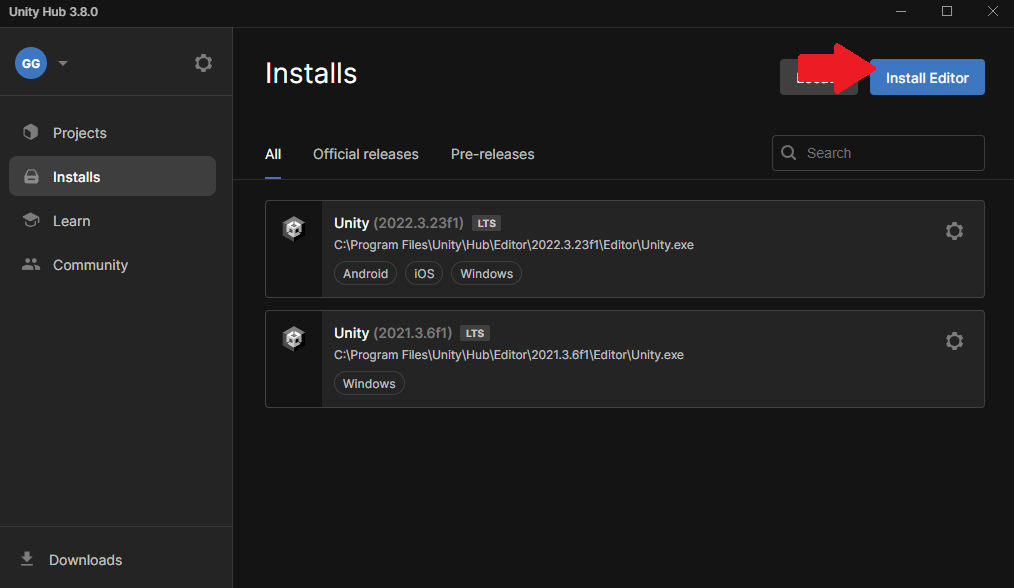Click the Installs page heading
This screenshot has height=588, width=1014.
coord(311,73)
